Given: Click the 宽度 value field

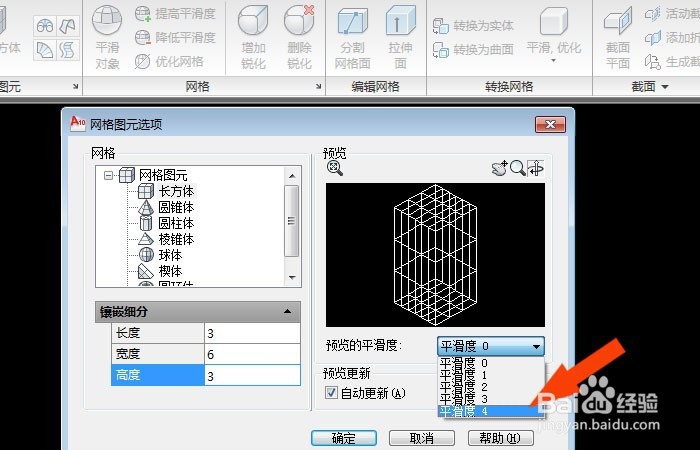Looking at the screenshot, I should 253,354.
